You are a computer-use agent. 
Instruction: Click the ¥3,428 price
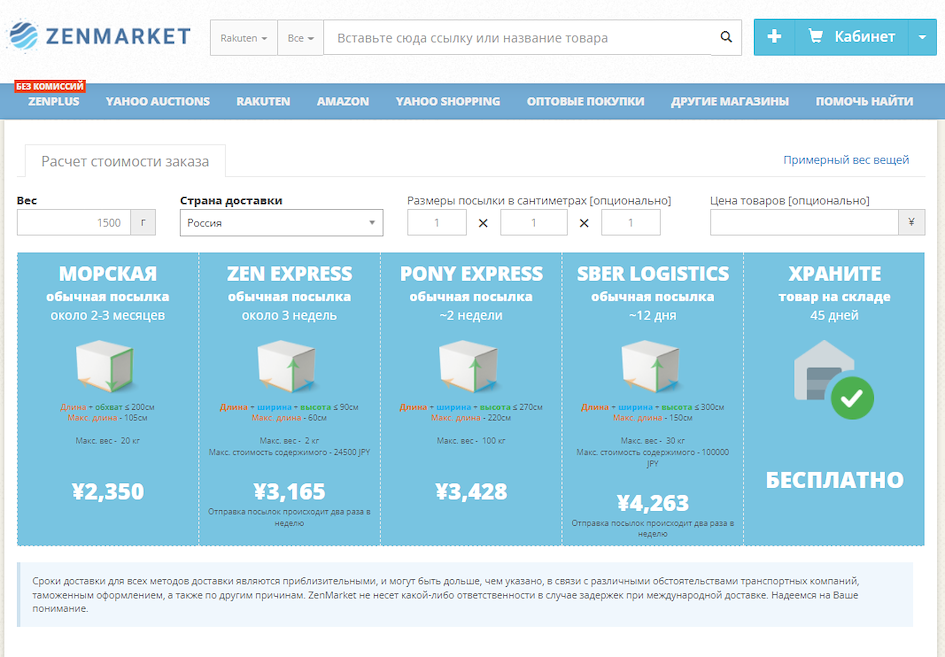click(x=471, y=491)
